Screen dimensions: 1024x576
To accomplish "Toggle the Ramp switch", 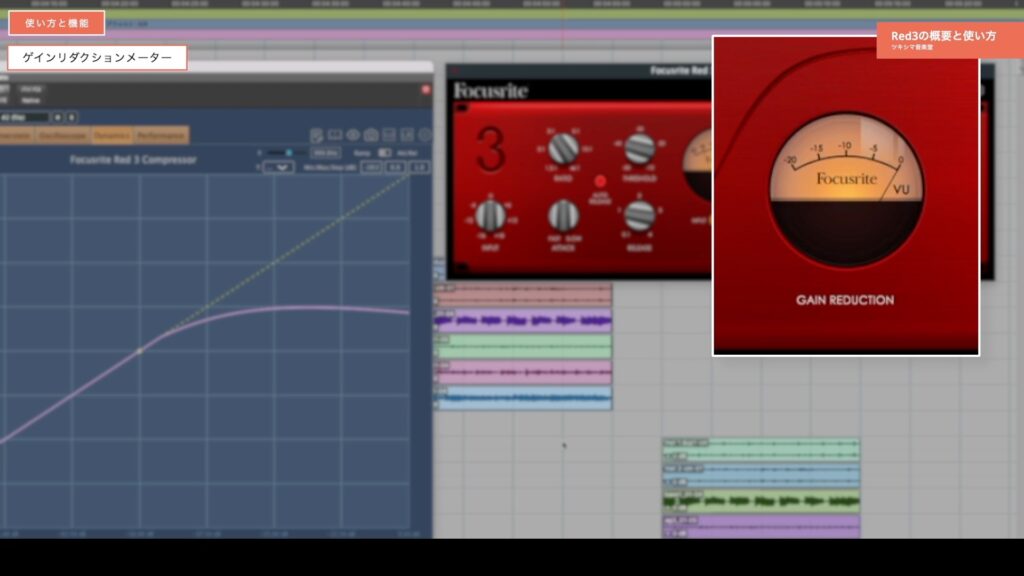I will [x=385, y=153].
